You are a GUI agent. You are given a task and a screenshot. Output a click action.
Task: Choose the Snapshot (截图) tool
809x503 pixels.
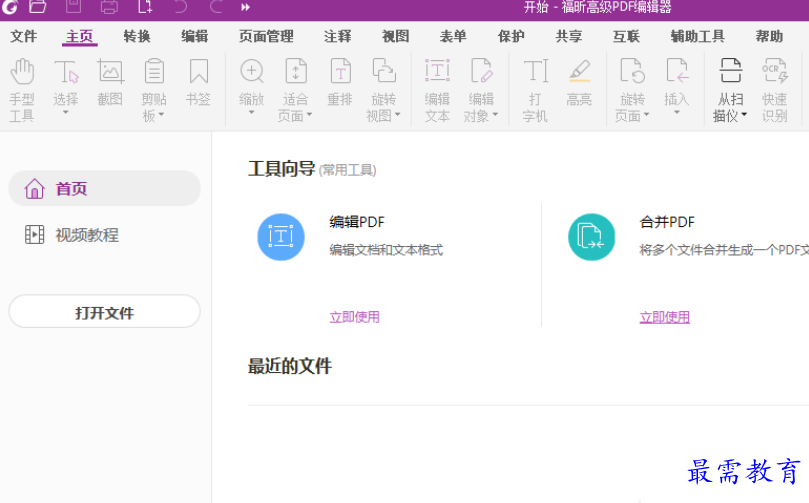click(x=110, y=83)
